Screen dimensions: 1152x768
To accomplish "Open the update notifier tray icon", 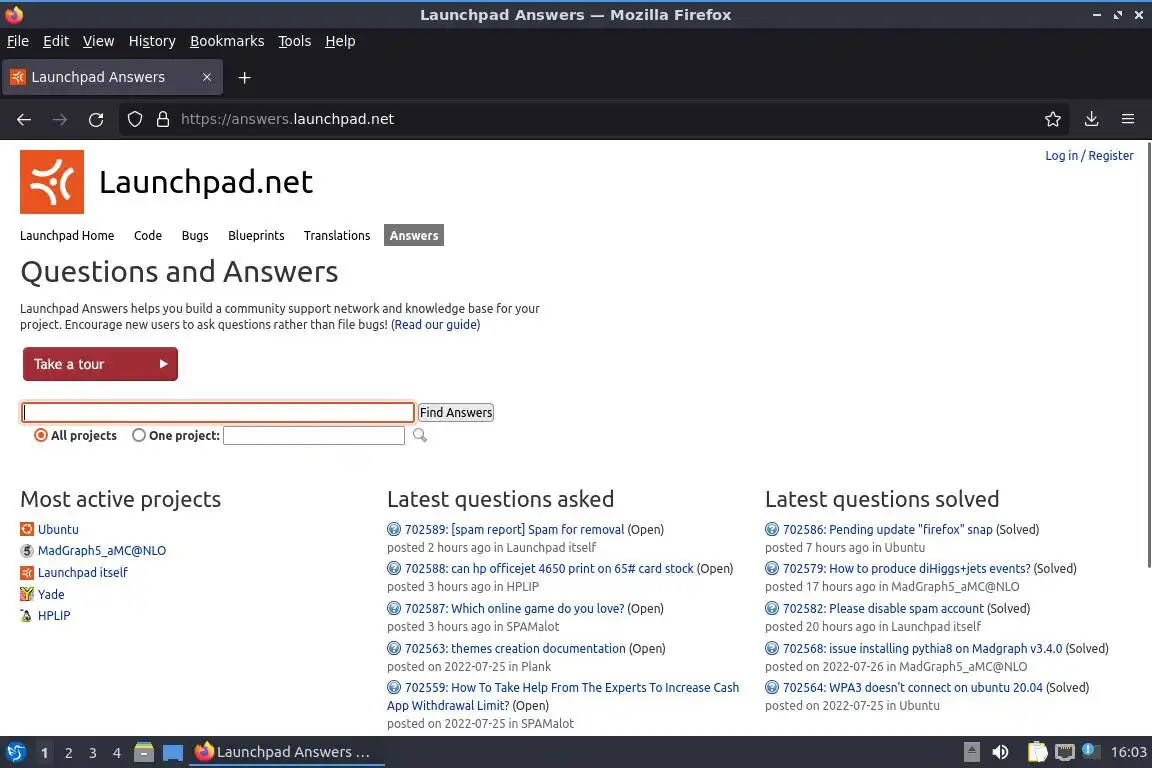I will 1091,751.
